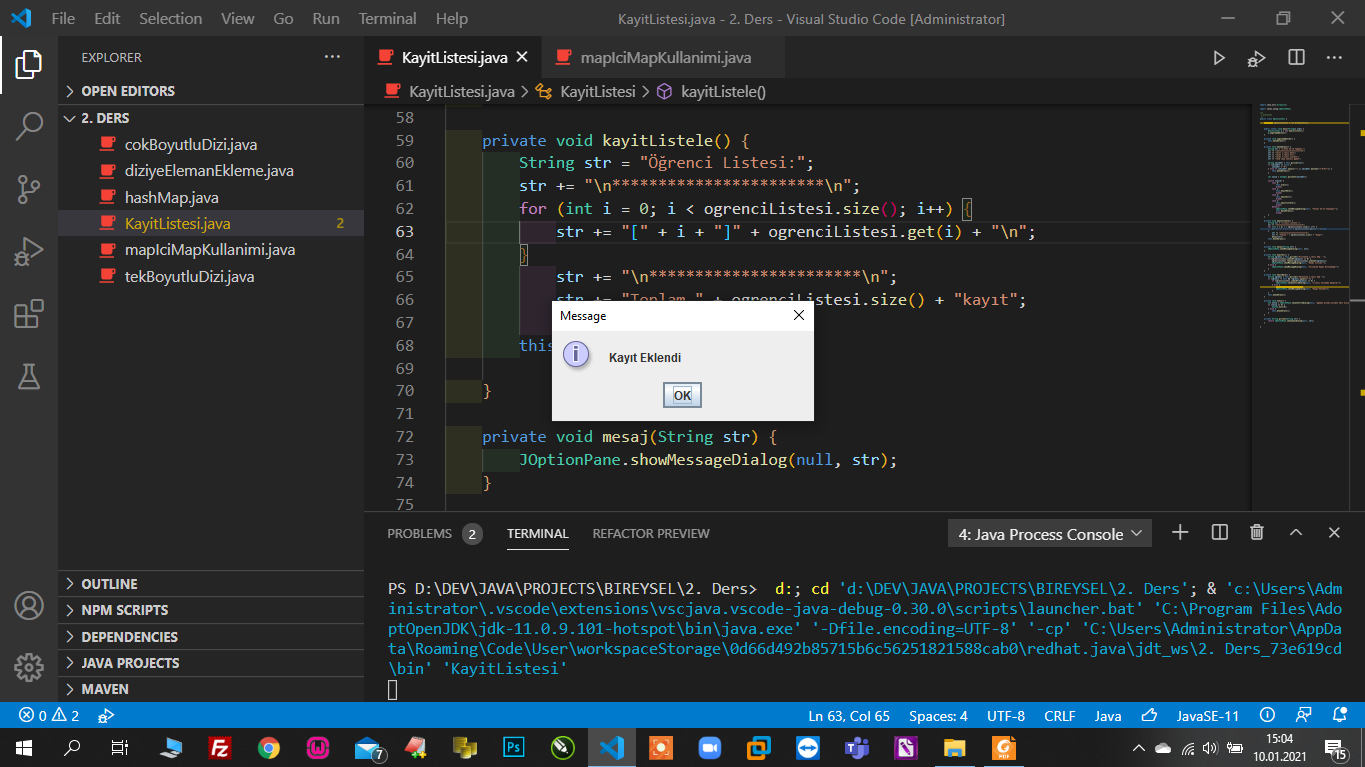Viewport: 1365px width, 767px height.
Task: Switch to the mapIciMapKullanimi.java tab
Action: 665,58
